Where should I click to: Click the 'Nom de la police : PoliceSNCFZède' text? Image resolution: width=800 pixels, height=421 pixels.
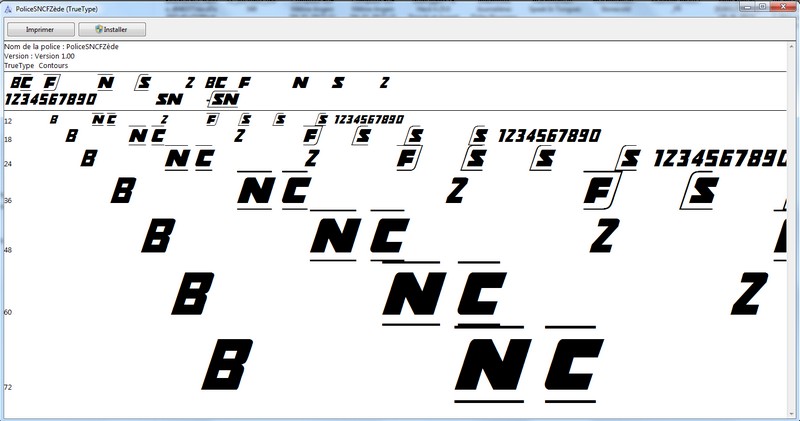tap(61, 46)
